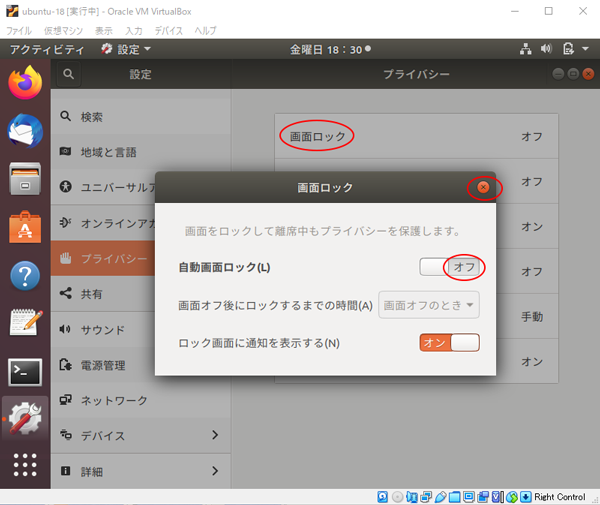Click the VirtualBox recording status icon
The width and height of the screenshot is (600, 505).
click(483, 497)
